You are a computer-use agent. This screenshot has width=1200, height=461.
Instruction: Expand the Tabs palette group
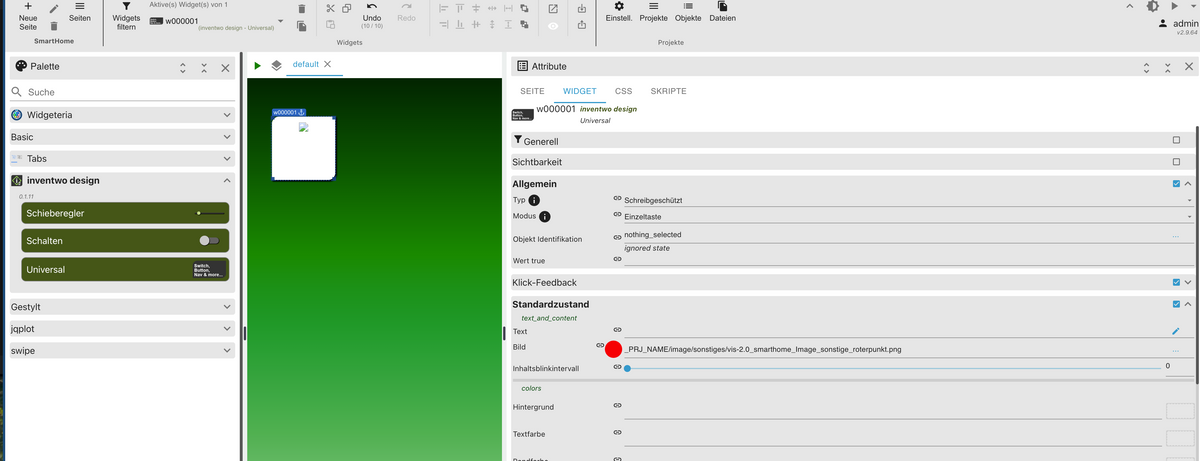[x=227, y=158]
